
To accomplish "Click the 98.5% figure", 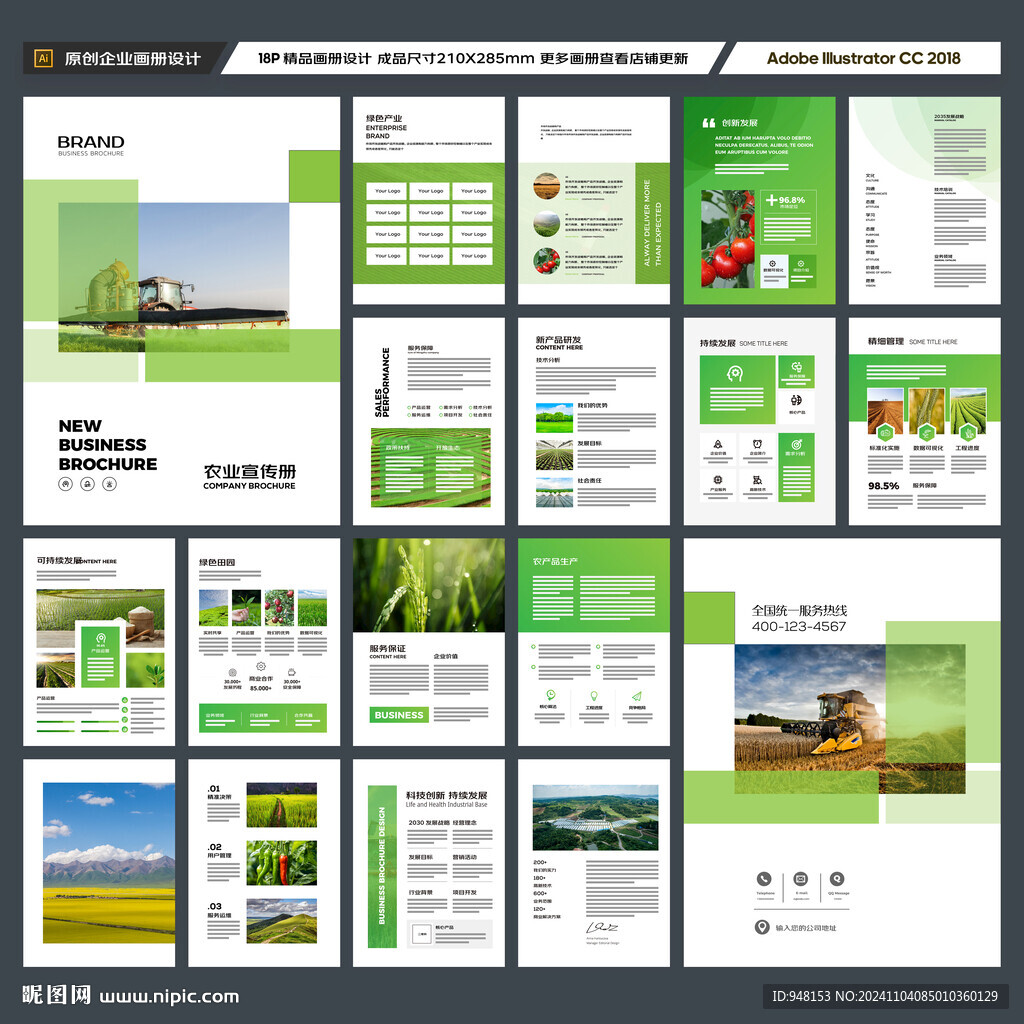I will tap(883, 486).
